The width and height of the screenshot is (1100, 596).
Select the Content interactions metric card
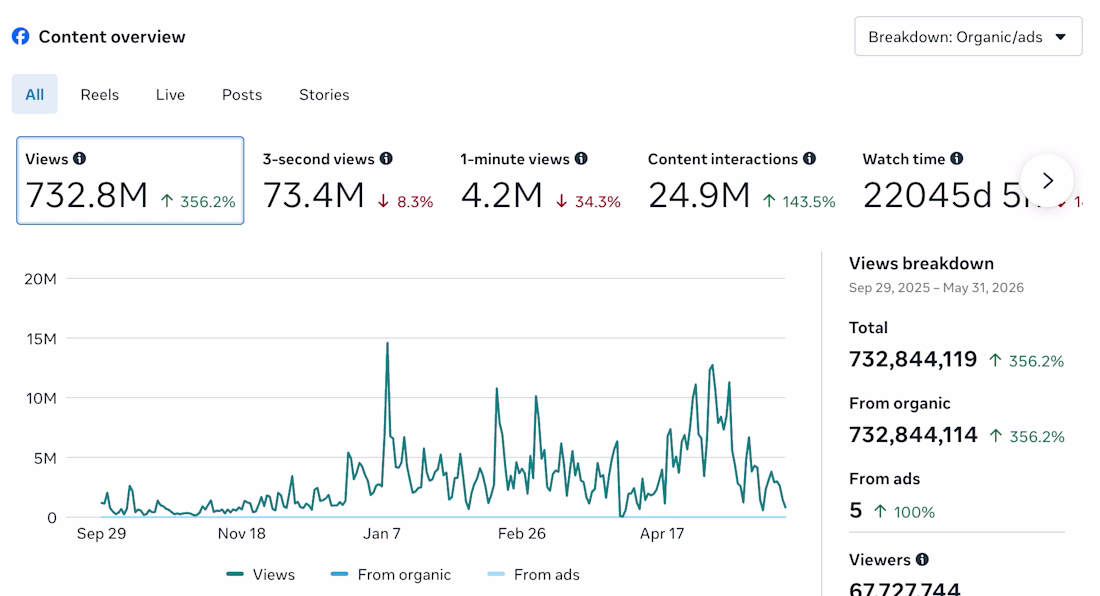coord(742,181)
